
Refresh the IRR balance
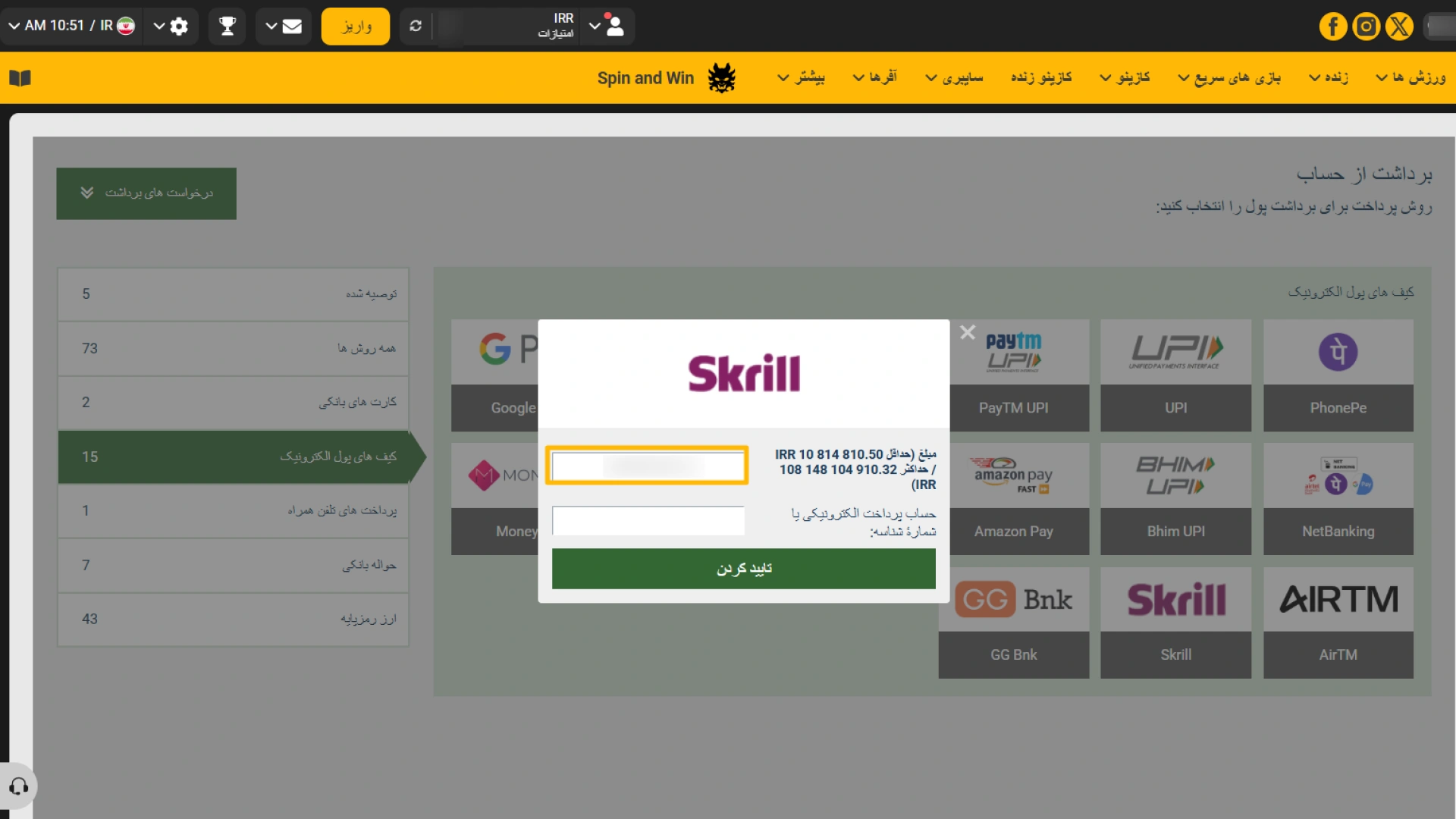tap(416, 26)
